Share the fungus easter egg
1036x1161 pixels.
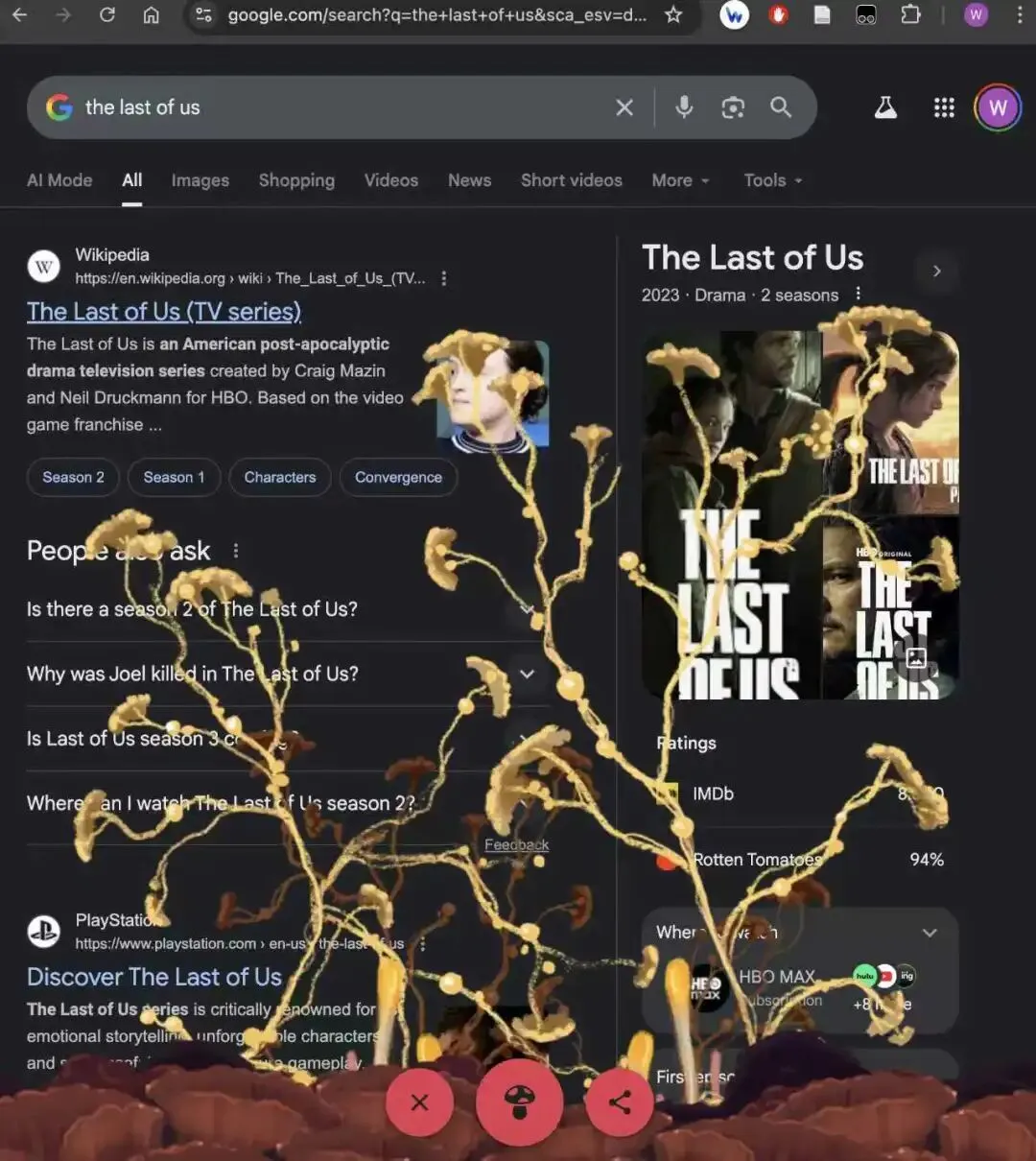(x=620, y=1102)
